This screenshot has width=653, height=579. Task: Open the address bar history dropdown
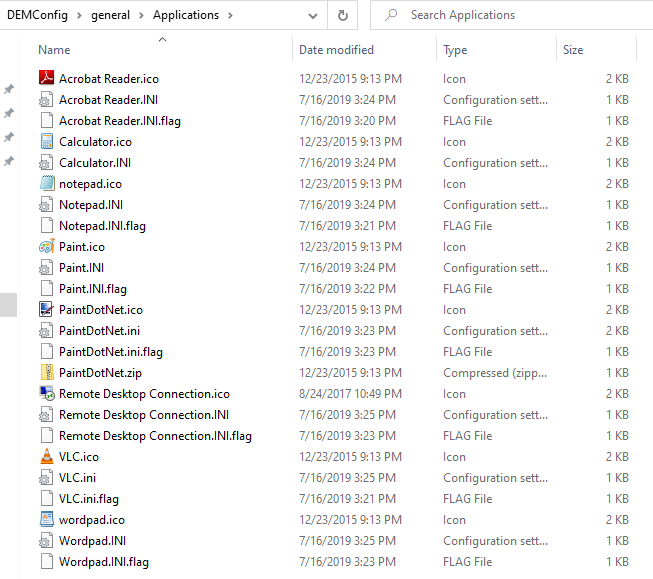coord(313,16)
